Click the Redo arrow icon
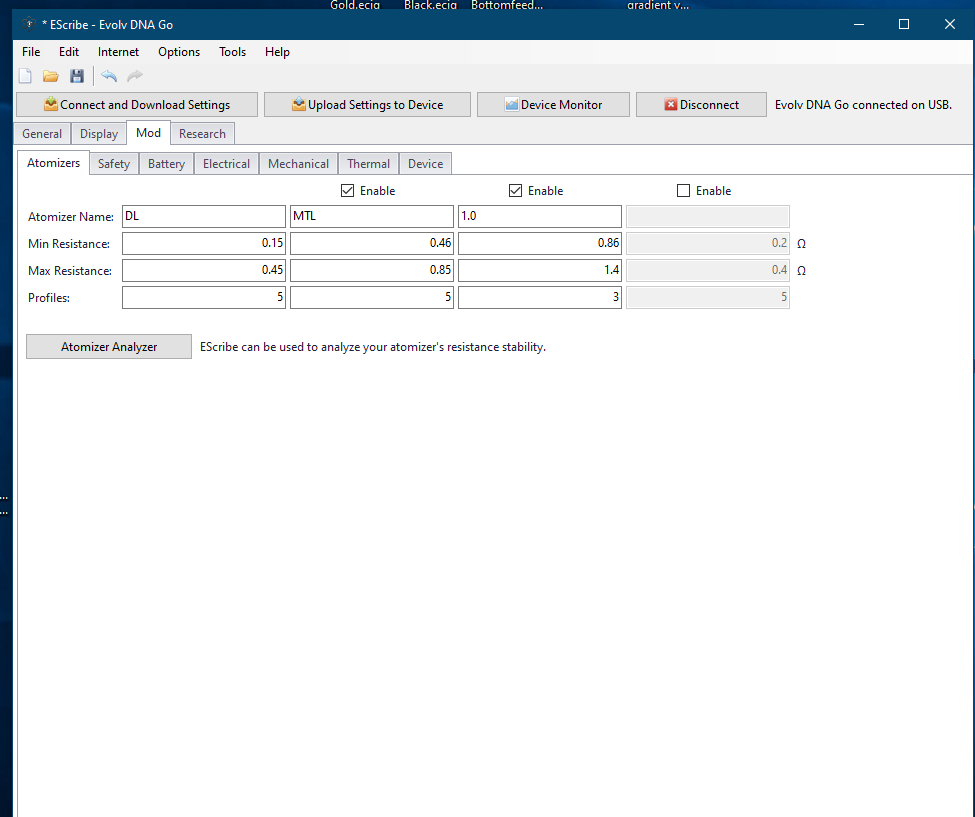Image resolution: width=975 pixels, height=817 pixels. click(x=135, y=76)
